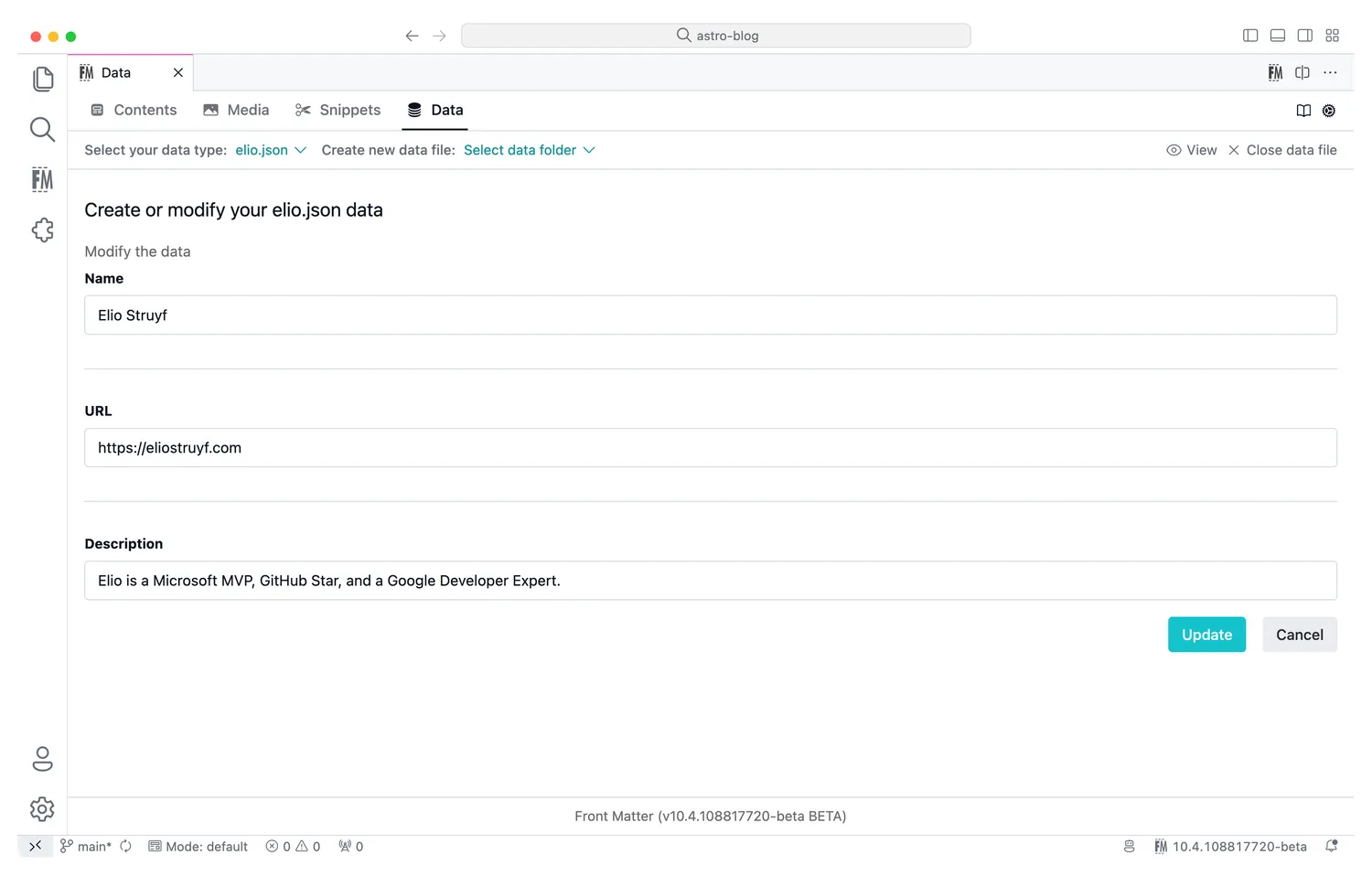The height and width of the screenshot is (876, 1372).
Task: Click the astro-blog command center search bar
Action: click(716, 36)
